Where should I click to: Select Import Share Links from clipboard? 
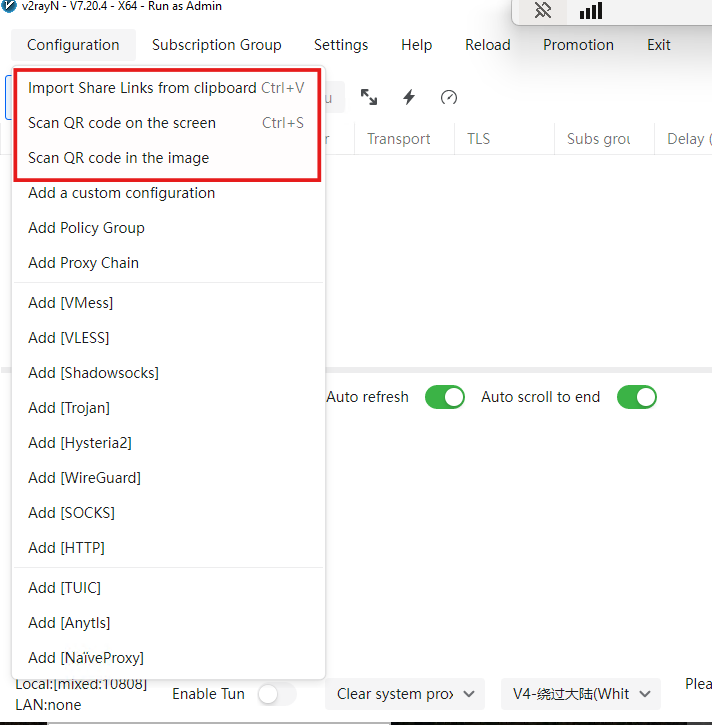coord(142,88)
